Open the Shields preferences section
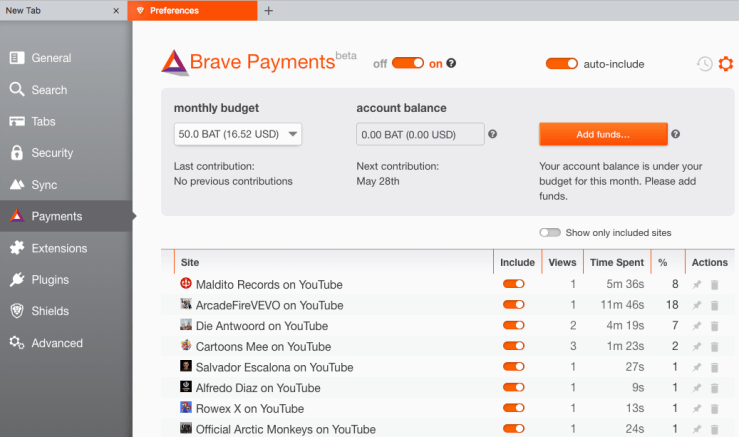The width and height of the screenshot is (739, 437). [52, 311]
